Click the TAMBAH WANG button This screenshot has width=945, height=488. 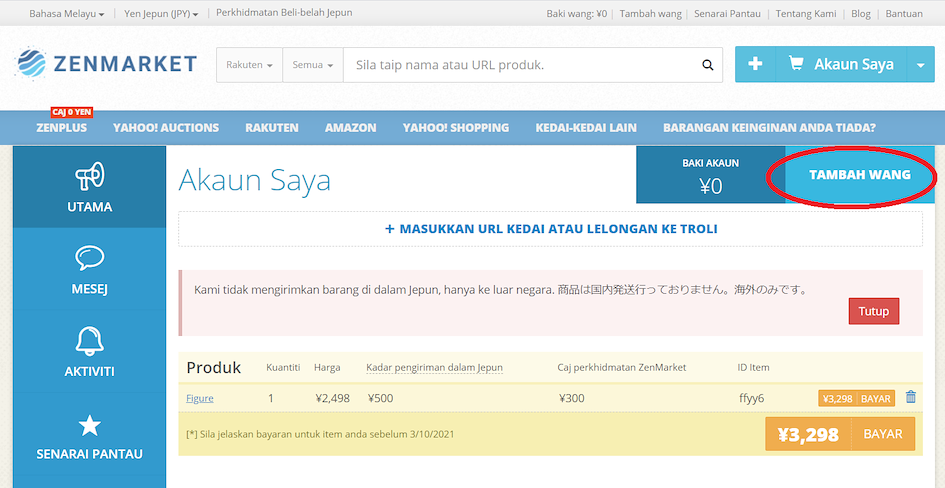860,175
